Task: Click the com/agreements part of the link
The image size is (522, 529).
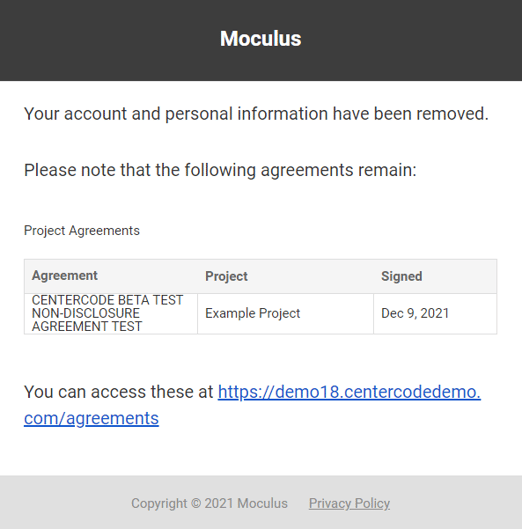Action: pyautogui.click(x=91, y=418)
